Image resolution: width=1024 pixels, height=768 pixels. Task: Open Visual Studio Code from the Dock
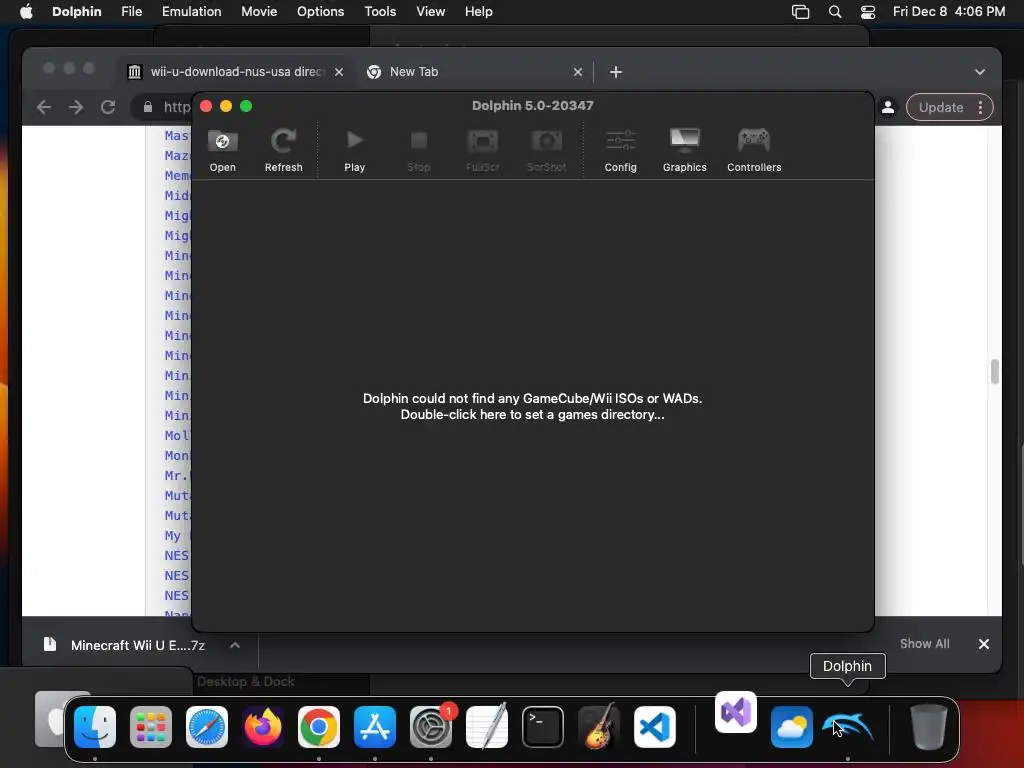point(655,727)
